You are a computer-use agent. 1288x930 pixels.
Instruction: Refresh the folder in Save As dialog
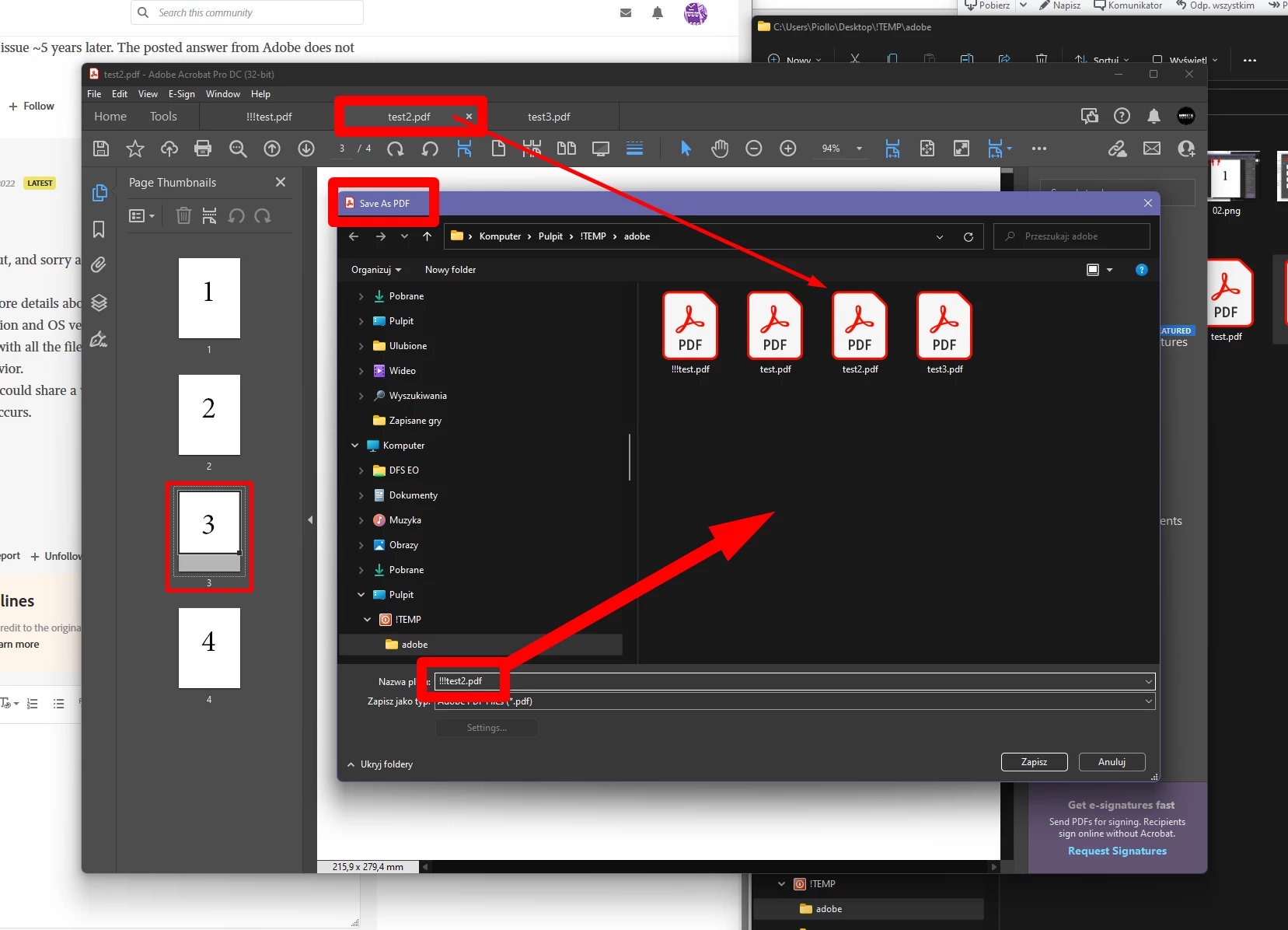[969, 236]
